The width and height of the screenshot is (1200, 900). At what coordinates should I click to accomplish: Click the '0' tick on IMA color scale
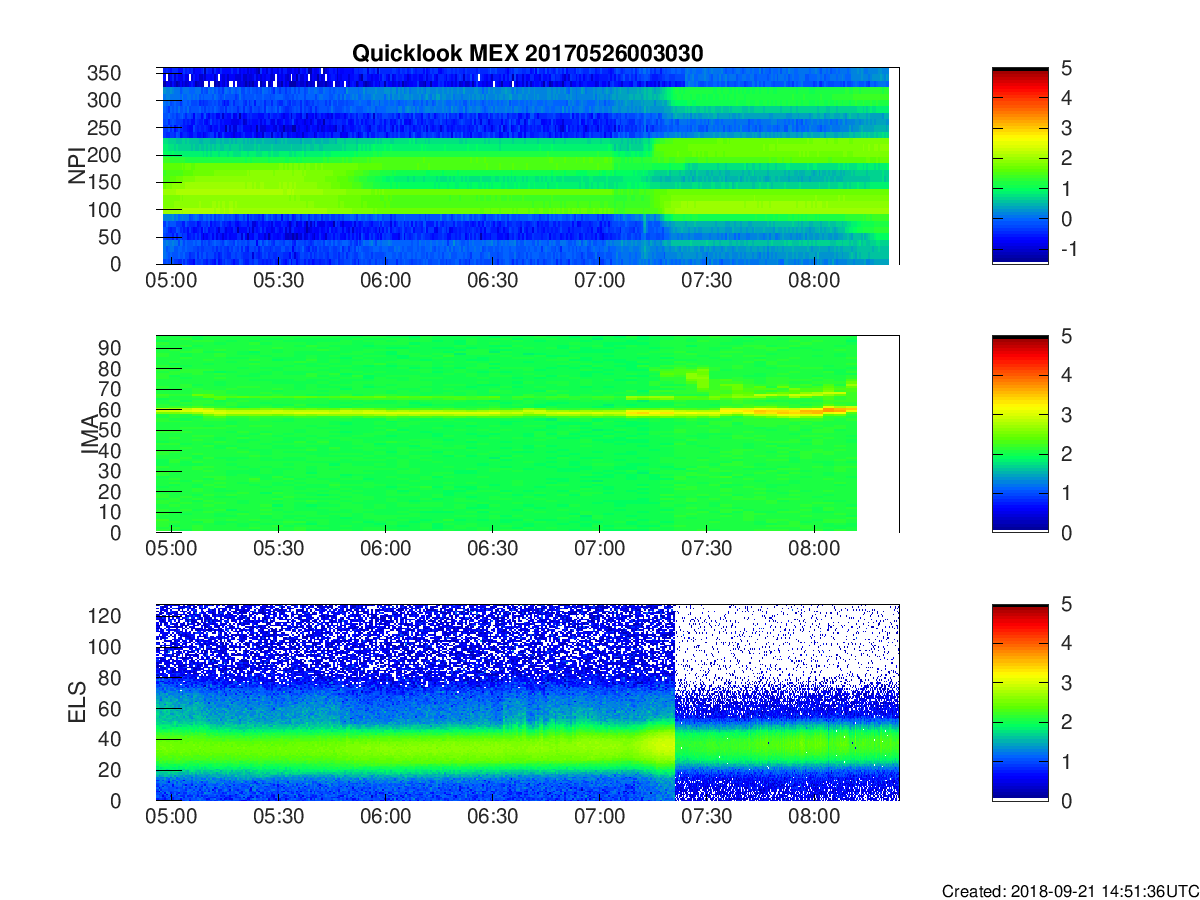[1067, 532]
